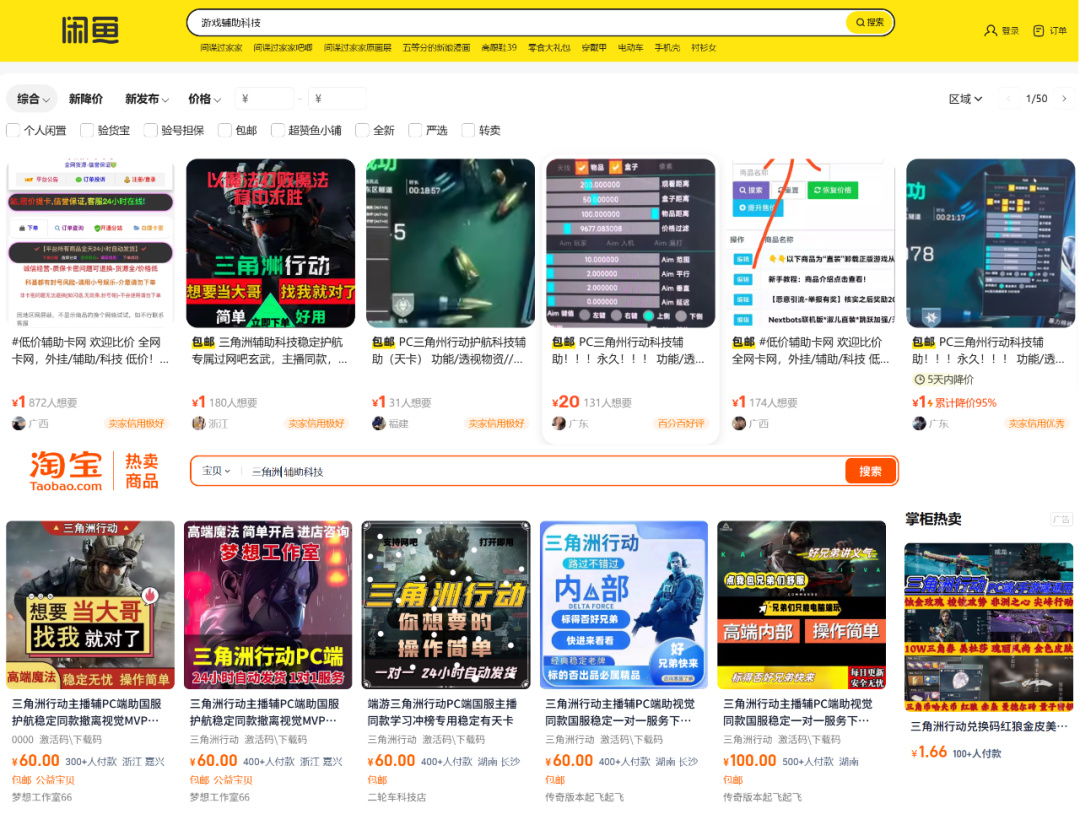The image size is (1080, 825).
Task: Tick the 严选 checkbox
Action: (x=415, y=130)
